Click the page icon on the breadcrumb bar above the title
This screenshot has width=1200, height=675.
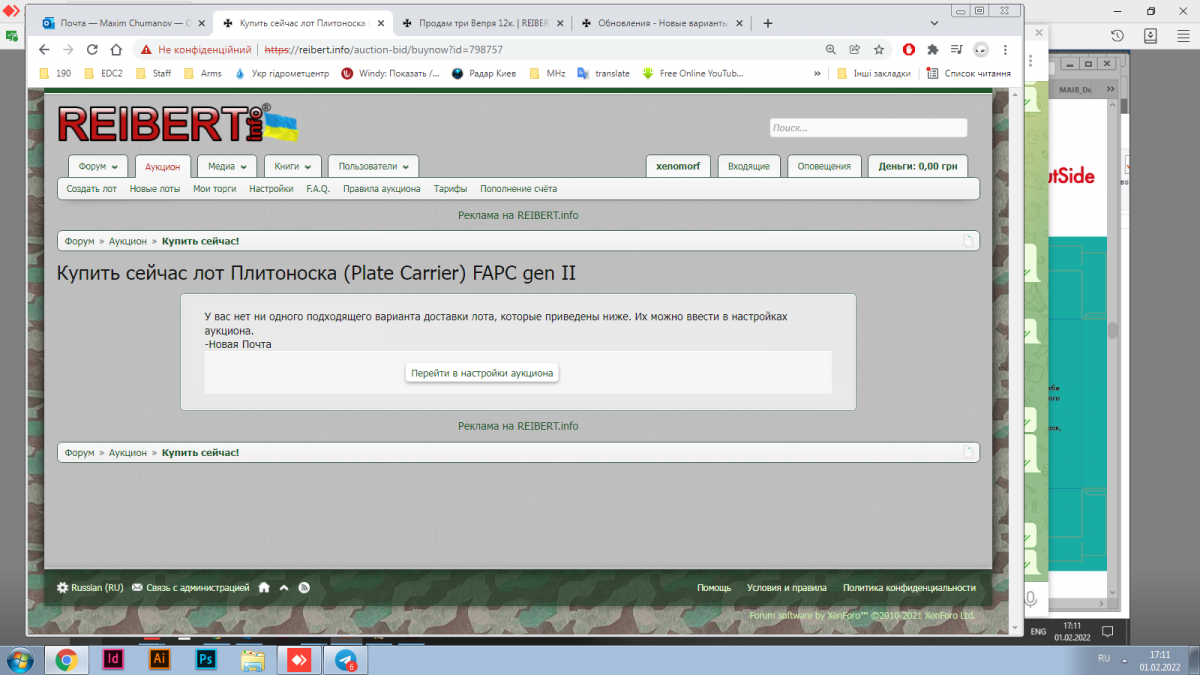point(968,241)
